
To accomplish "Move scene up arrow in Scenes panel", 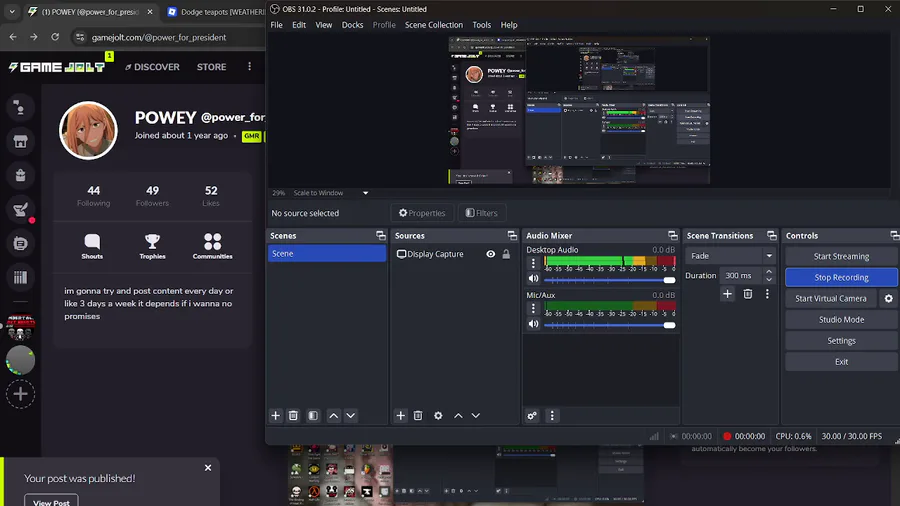I will tap(333, 415).
